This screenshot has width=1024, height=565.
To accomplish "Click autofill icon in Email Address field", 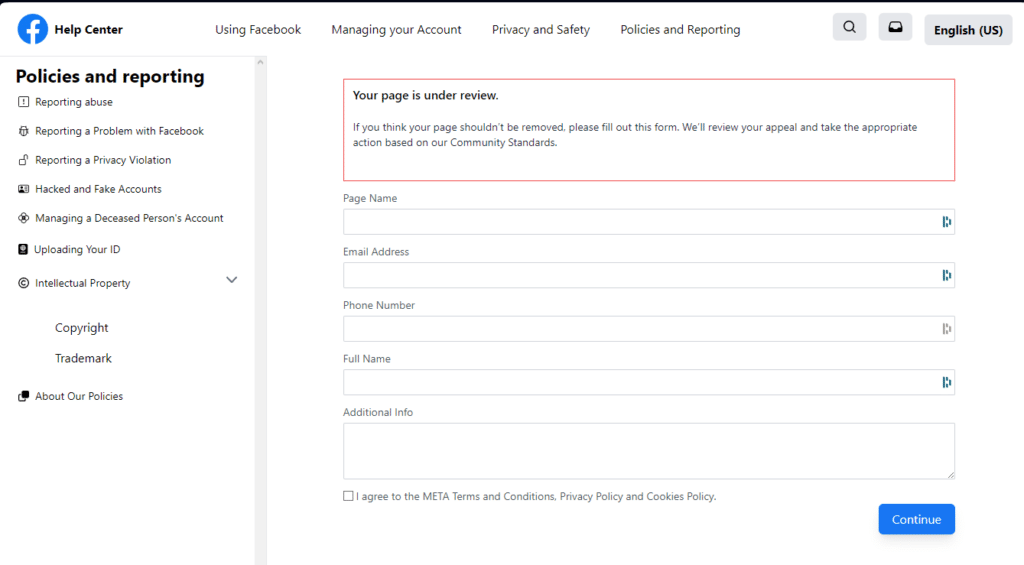I will 946,276.
